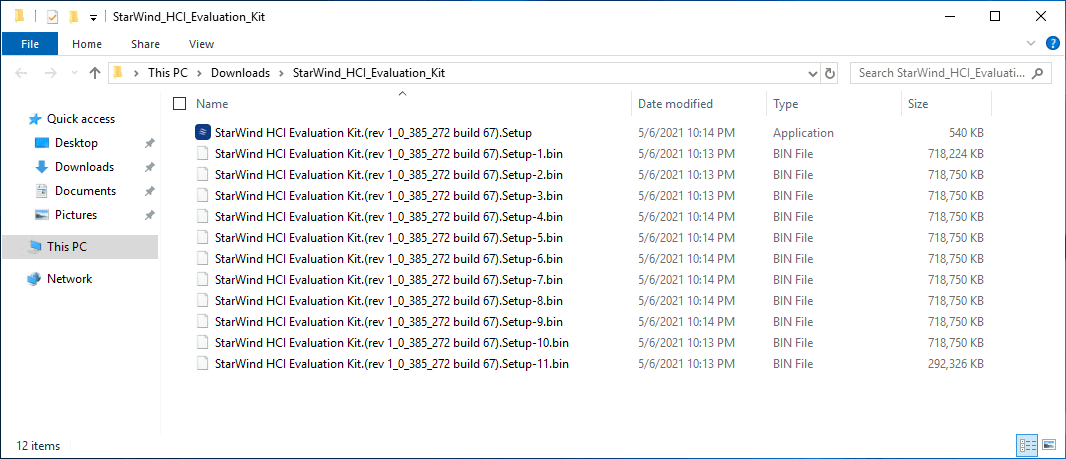
Task: Select the Setup-11.bin file
Action: click(x=391, y=364)
